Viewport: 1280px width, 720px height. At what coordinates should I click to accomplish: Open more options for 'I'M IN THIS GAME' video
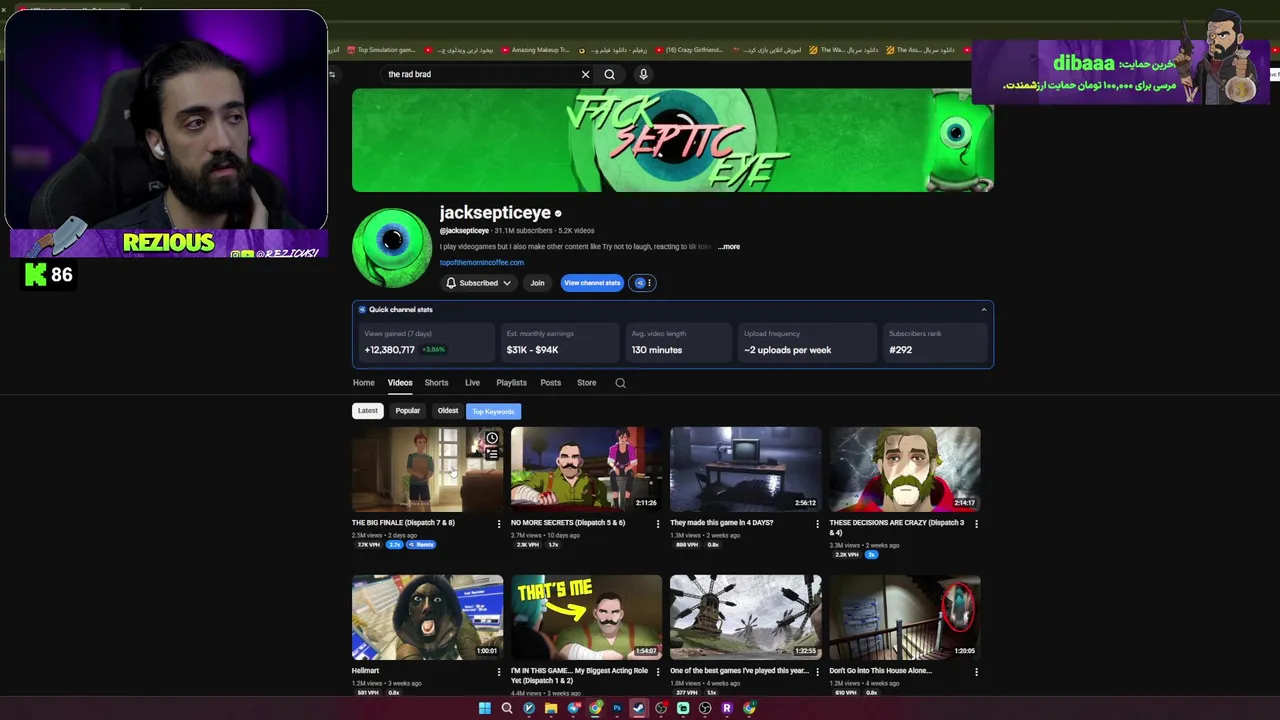coord(658,672)
